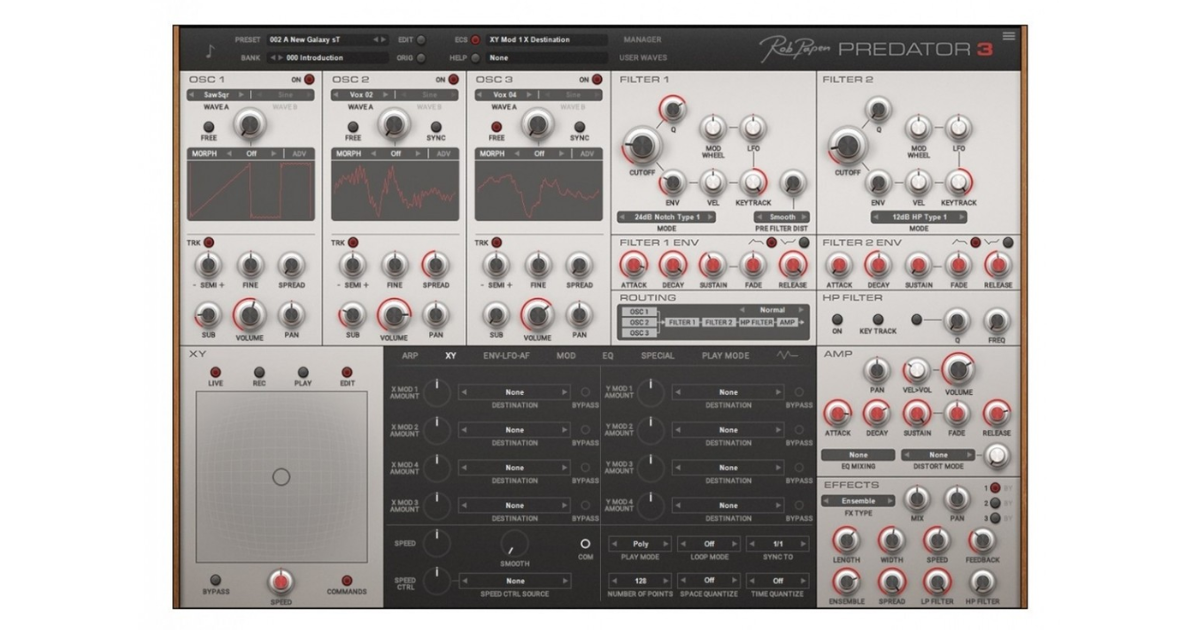This screenshot has width=1200, height=630.
Task: Click the USER WAVES button
Action: 643,58
